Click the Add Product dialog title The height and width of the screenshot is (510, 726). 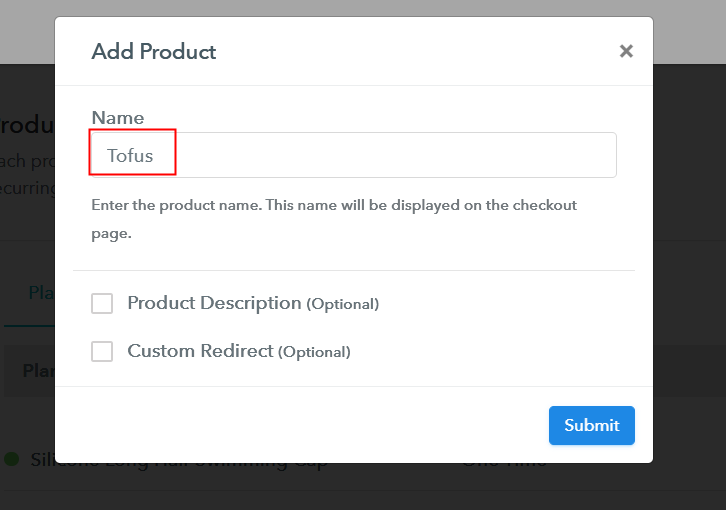(x=154, y=52)
